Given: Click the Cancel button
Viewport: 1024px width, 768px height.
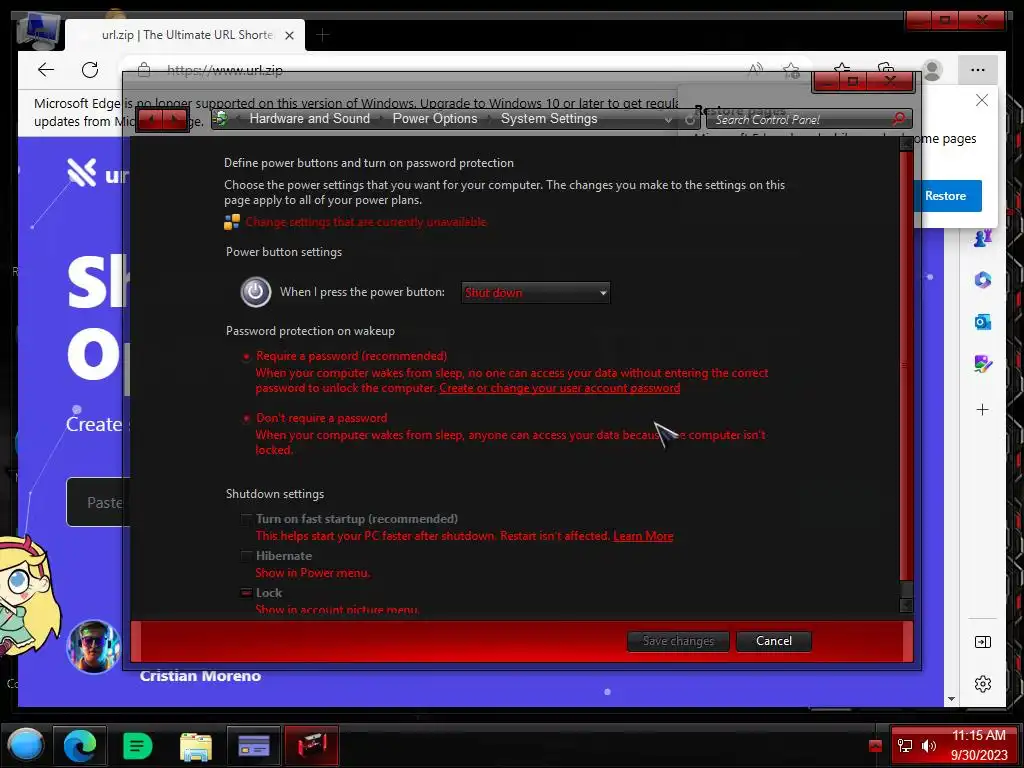Looking at the screenshot, I should click(x=774, y=641).
